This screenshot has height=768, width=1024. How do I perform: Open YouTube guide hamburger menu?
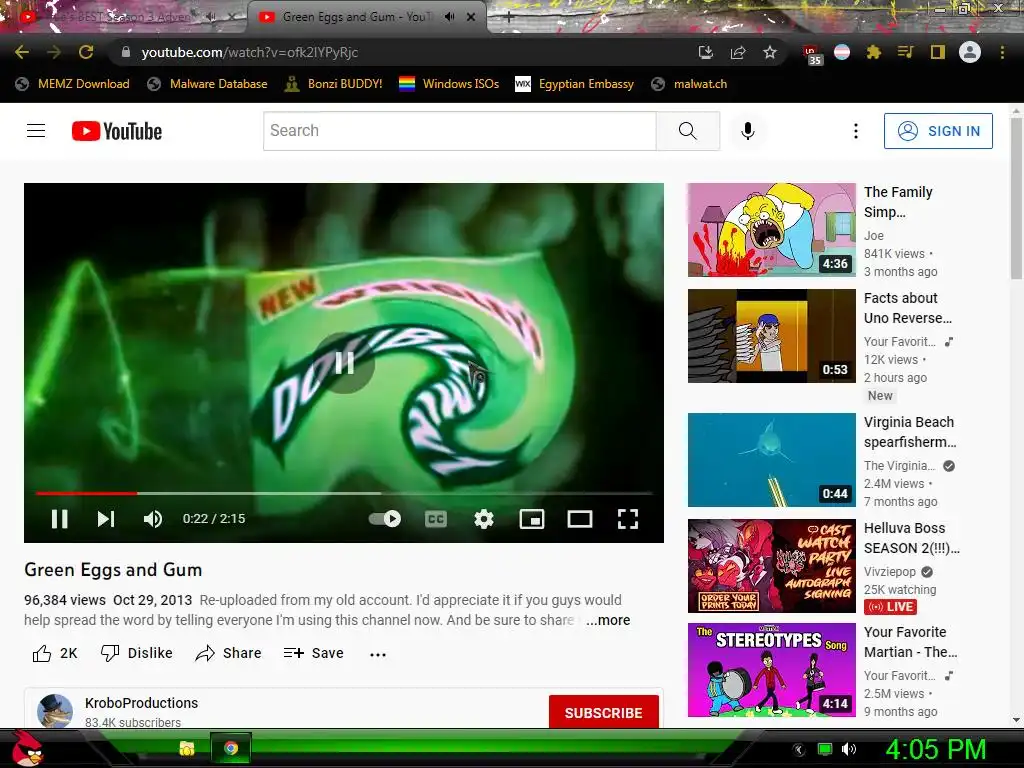coord(36,131)
